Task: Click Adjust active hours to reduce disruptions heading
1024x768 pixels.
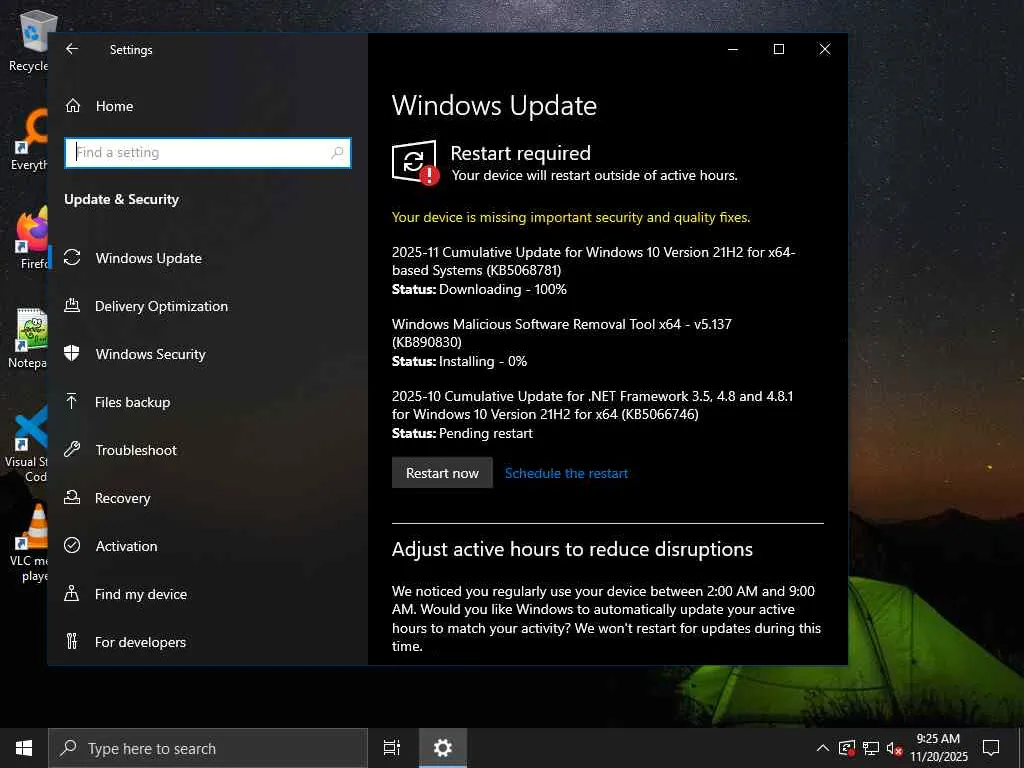Action: click(572, 549)
